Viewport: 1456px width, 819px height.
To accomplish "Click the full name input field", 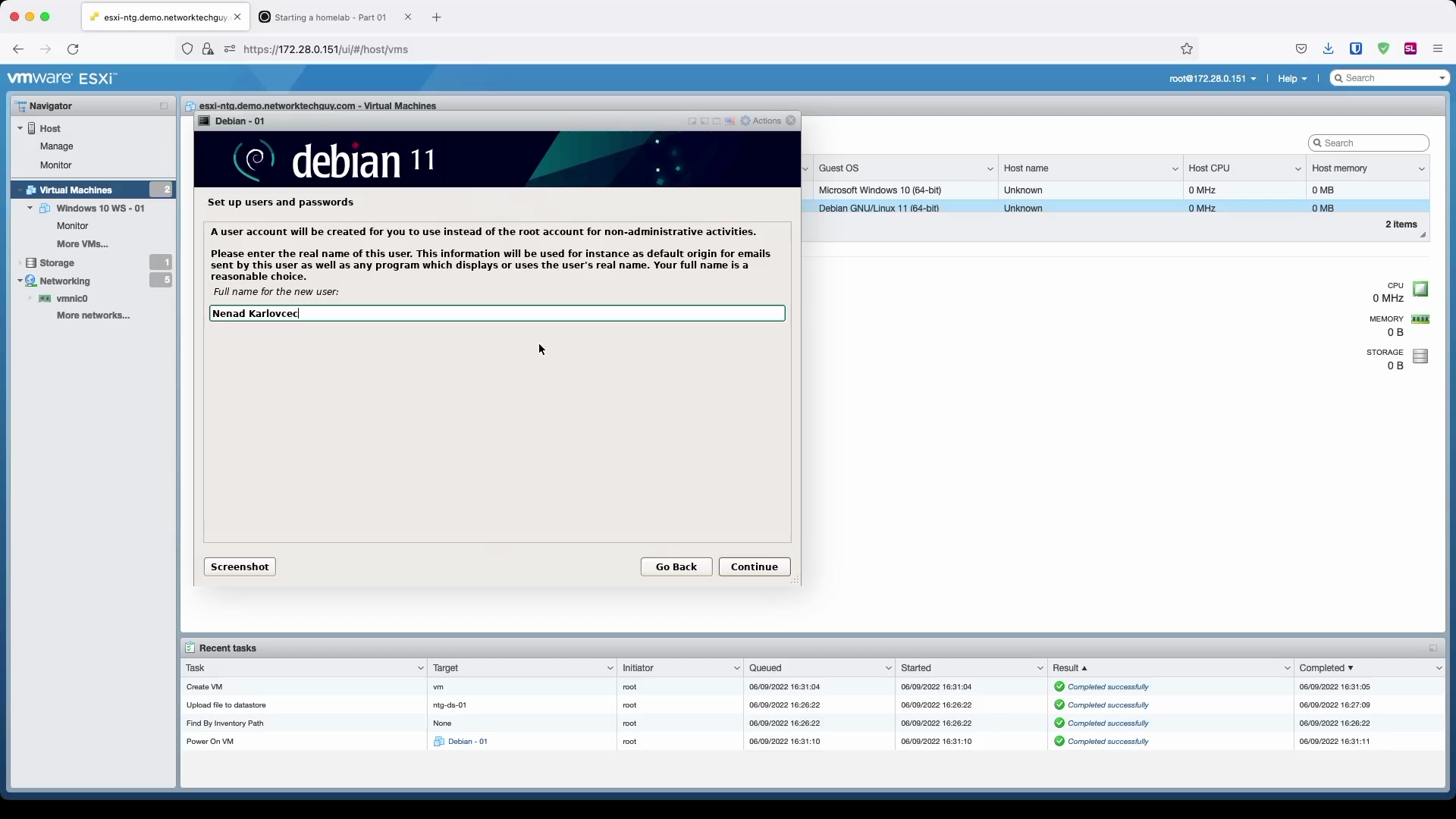I will 497,313.
